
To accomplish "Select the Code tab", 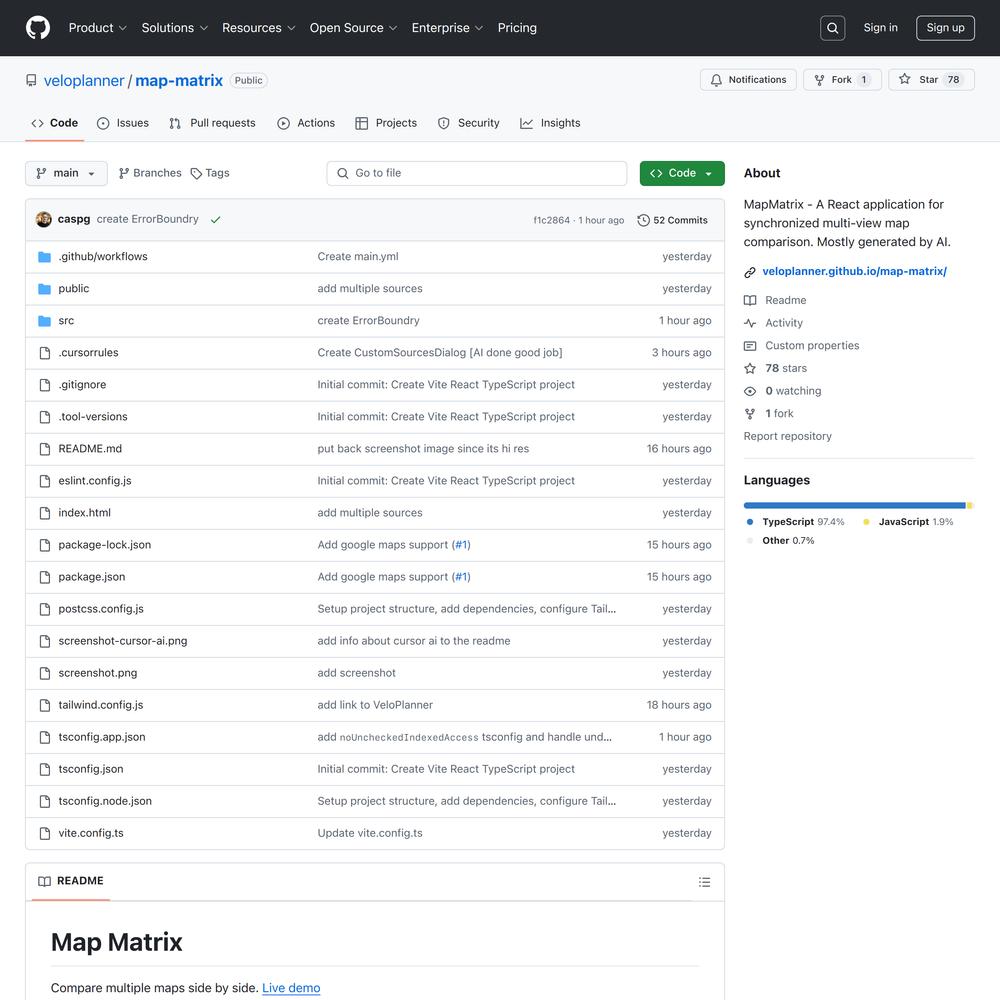I will pos(55,123).
